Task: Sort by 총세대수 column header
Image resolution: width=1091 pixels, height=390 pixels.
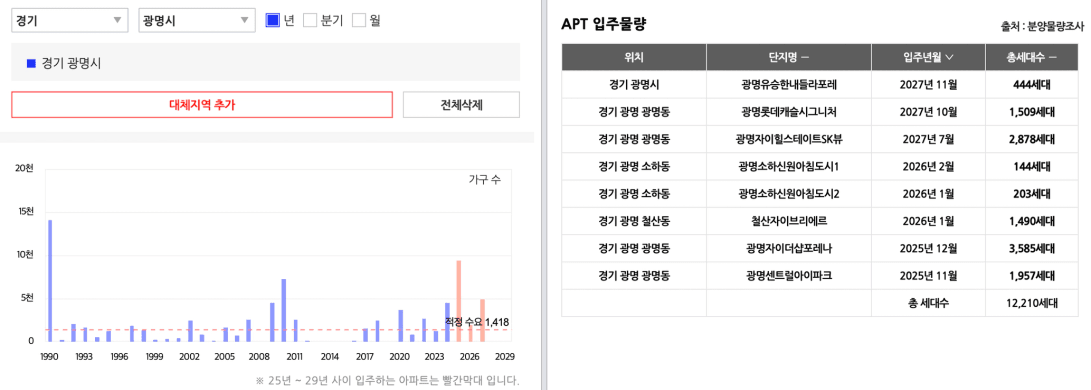Action: pos(1031,57)
